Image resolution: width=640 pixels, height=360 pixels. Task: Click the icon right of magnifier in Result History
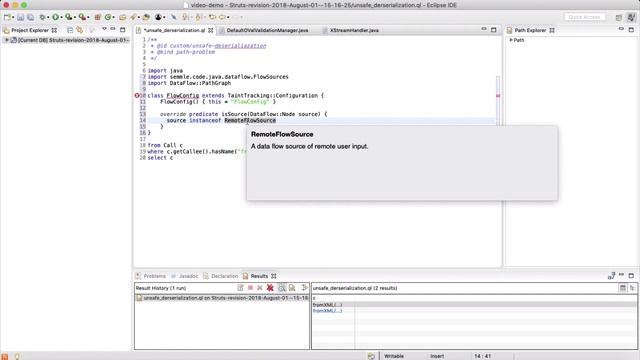pyautogui.click(x=292, y=288)
